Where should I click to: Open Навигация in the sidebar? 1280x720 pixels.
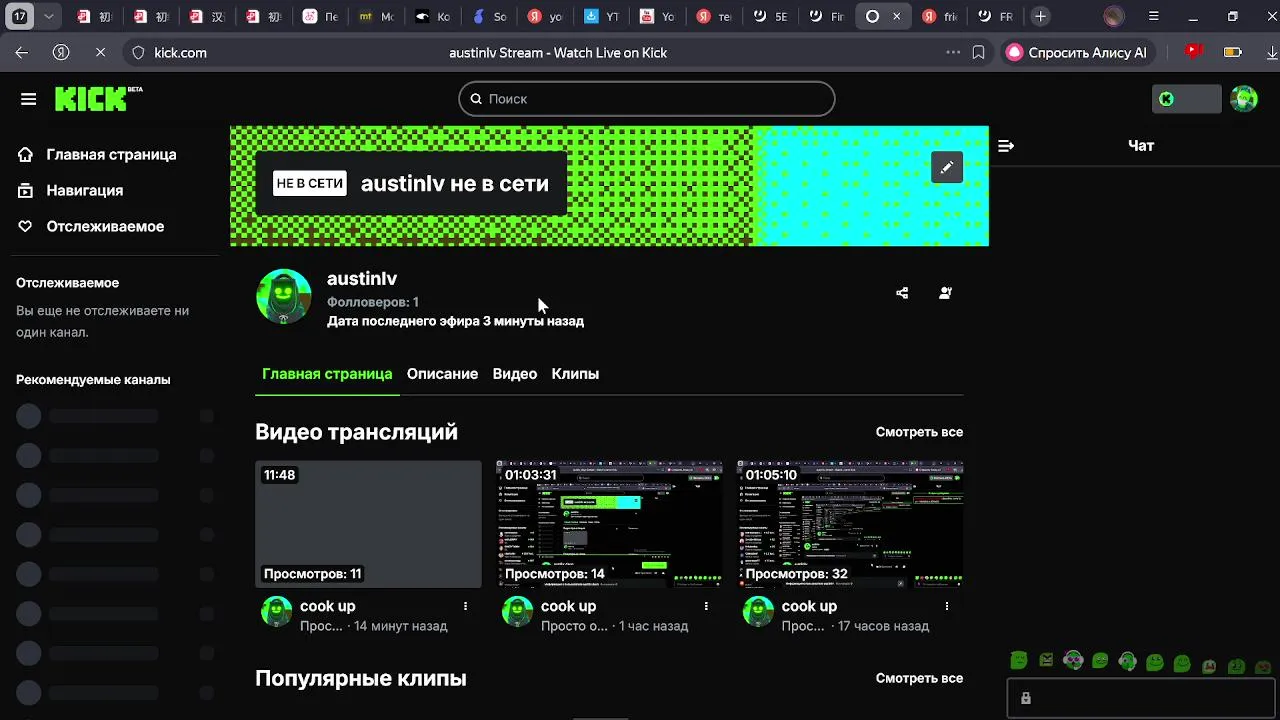[x=70, y=190]
